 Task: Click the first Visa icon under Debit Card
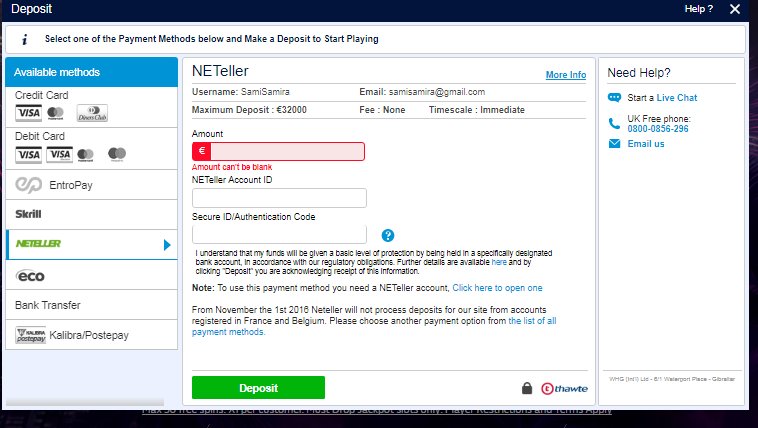(29, 155)
